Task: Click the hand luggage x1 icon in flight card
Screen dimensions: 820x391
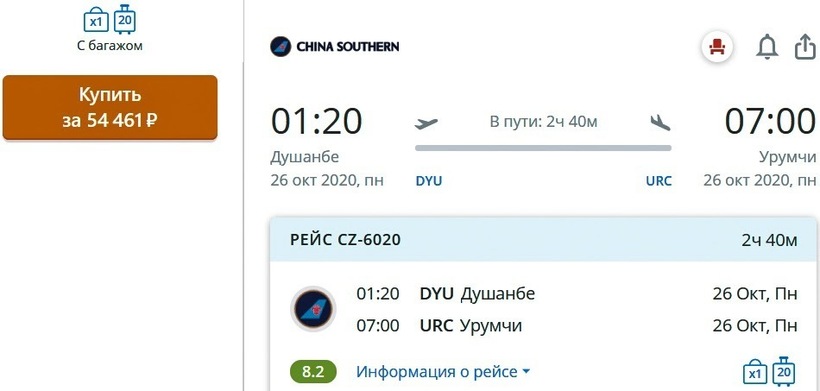Action: click(755, 372)
